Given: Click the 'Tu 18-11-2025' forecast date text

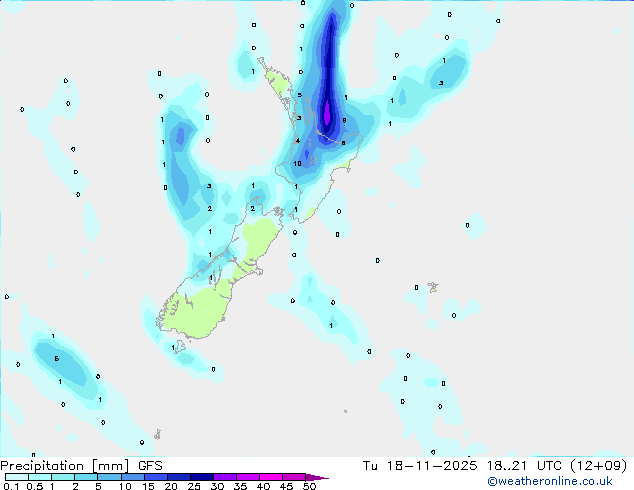Looking at the screenshot, I should pyautogui.click(x=420, y=466).
